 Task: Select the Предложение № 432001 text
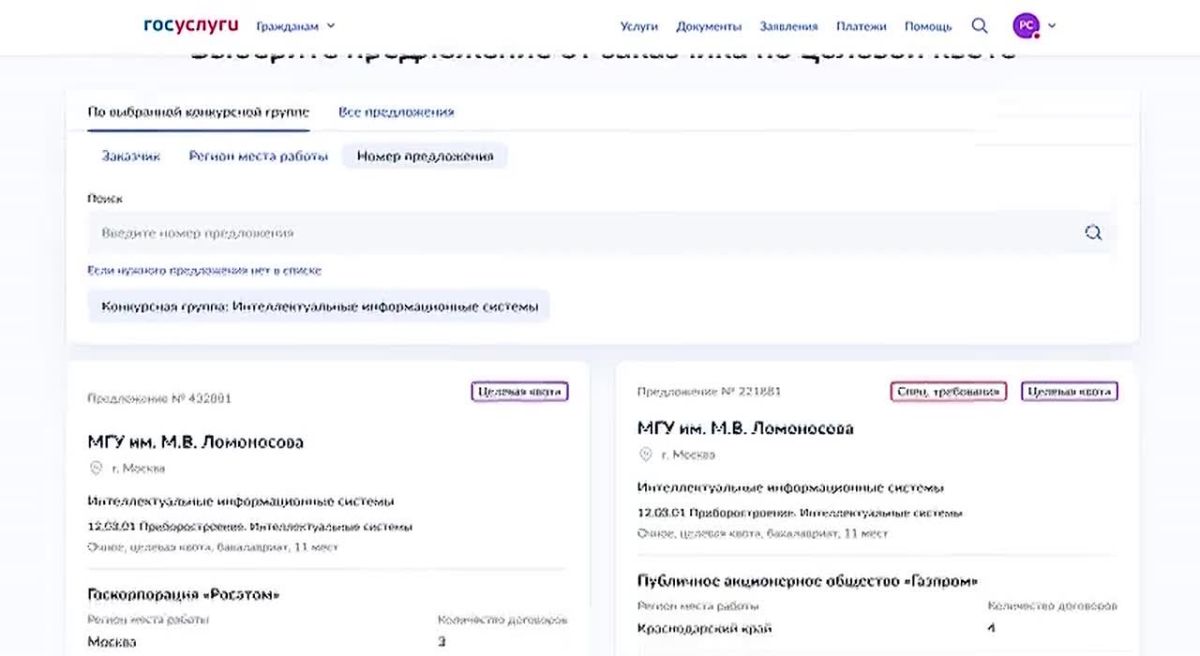coord(159,398)
